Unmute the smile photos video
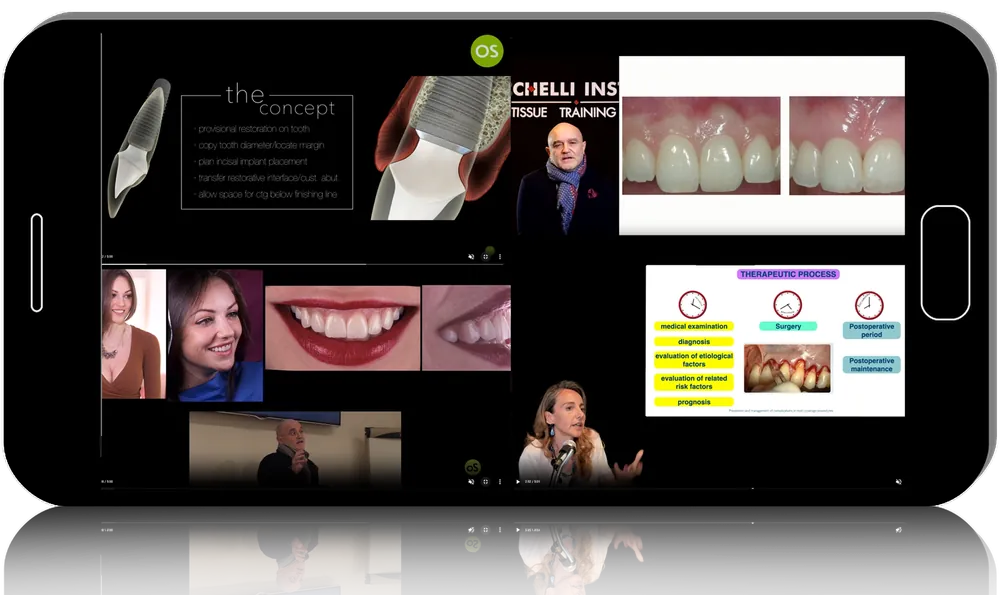Image resolution: width=1000 pixels, height=595 pixels. (471, 481)
